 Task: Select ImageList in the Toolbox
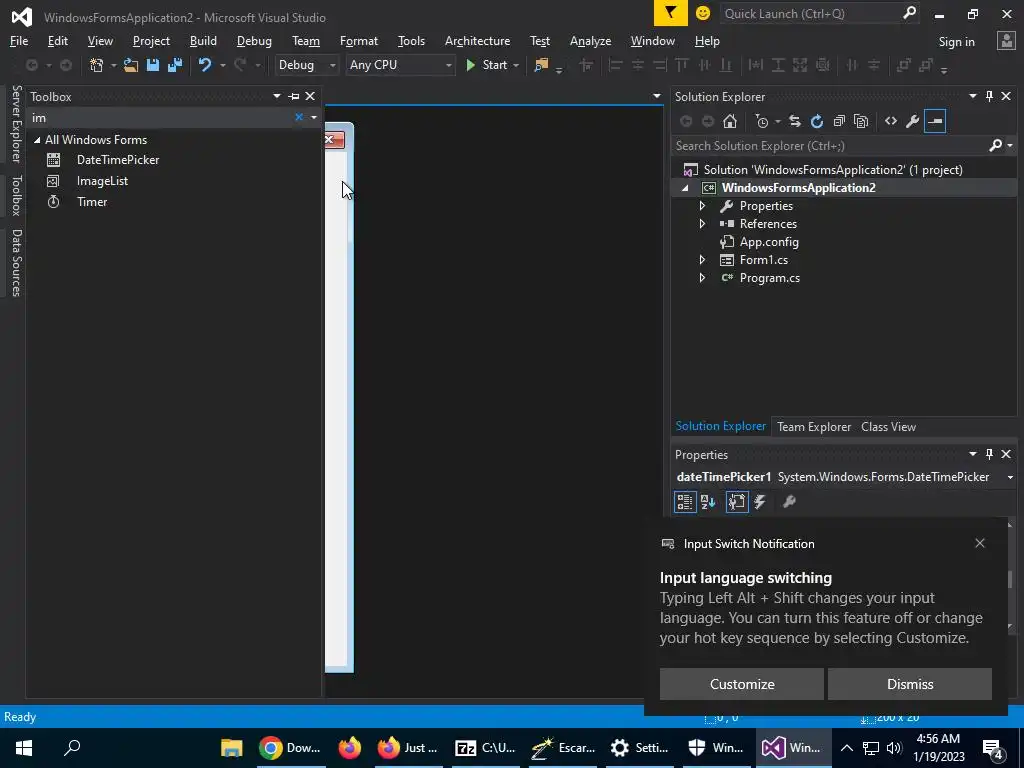102,181
